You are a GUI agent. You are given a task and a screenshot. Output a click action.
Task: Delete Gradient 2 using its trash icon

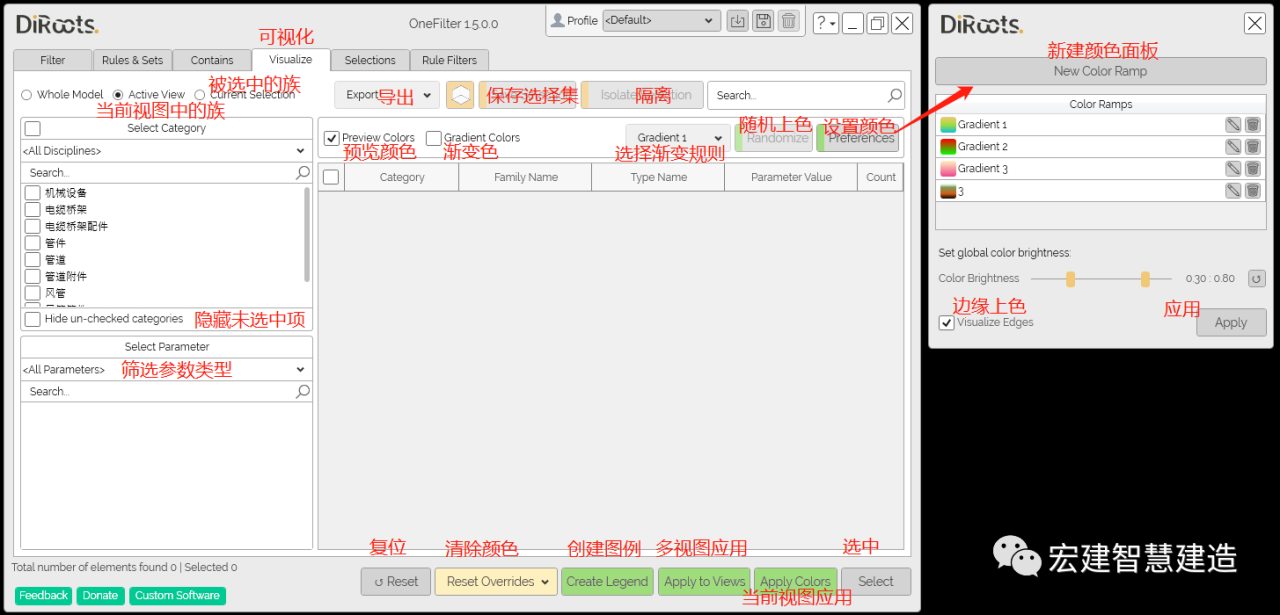point(1252,147)
